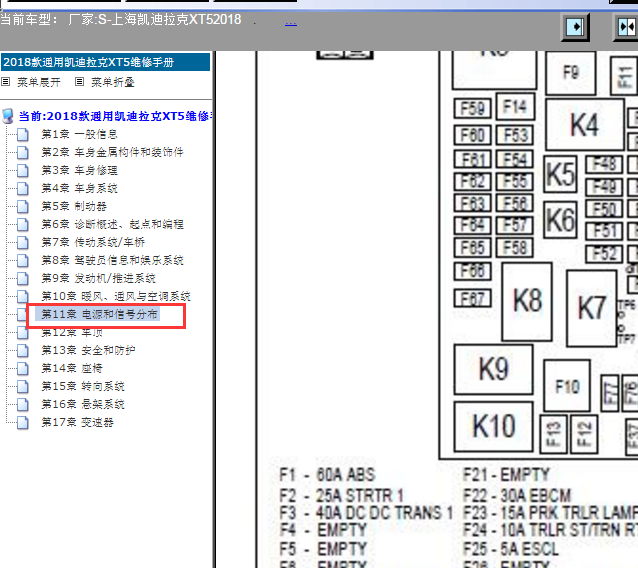This screenshot has height=568, width=638.
Task: Click the 'F3 - 40A DC DC TRANS 1' legend line
Action: 366,513
